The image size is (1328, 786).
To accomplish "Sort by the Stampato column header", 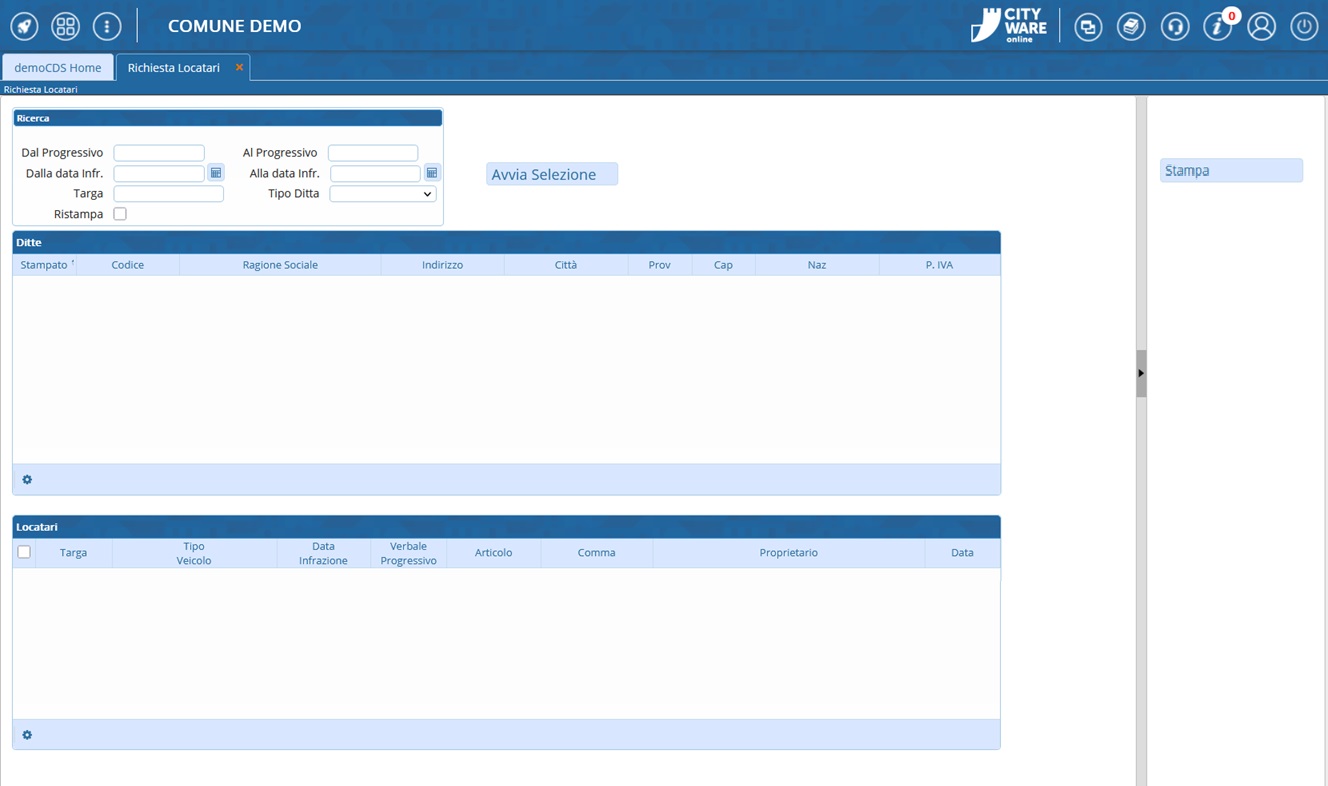I will point(44,265).
